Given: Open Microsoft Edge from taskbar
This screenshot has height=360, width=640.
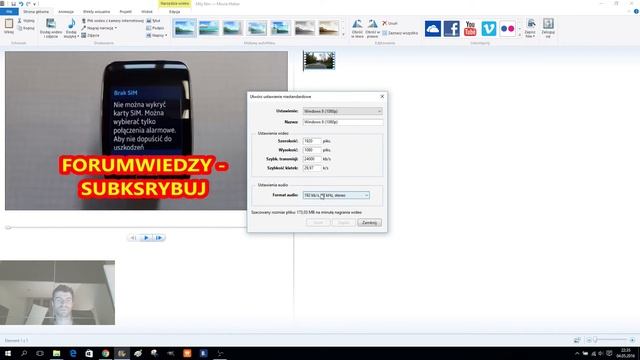Looking at the screenshot, I should [73, 353].
